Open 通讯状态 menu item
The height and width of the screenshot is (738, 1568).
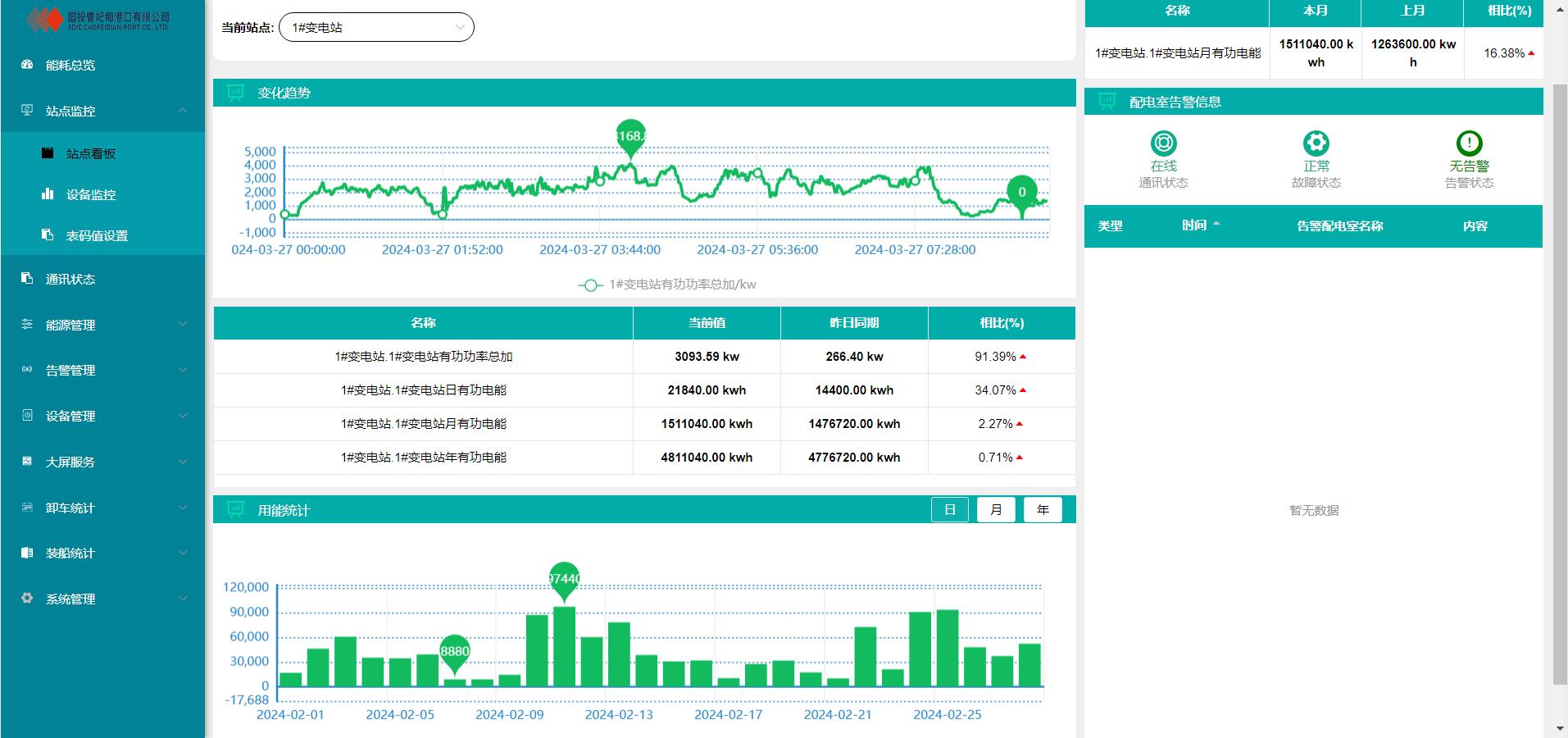[70, 280]
